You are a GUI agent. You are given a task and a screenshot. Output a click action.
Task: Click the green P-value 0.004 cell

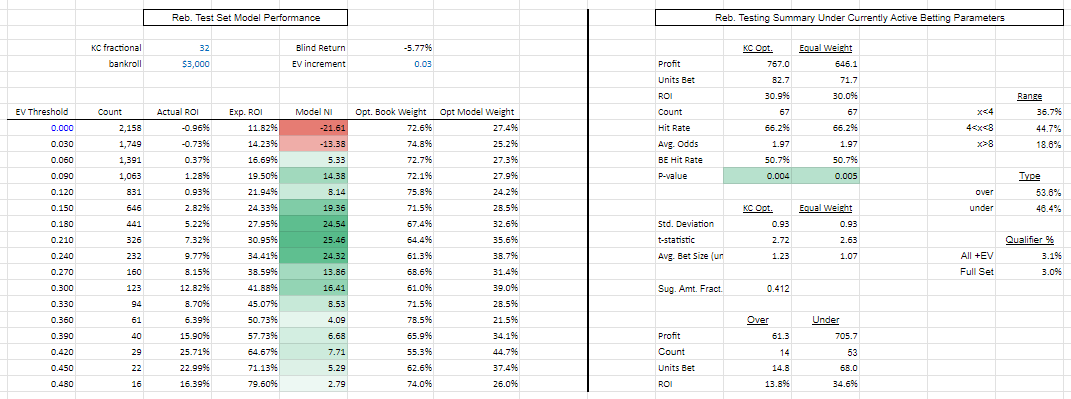[x=757, y=176]
